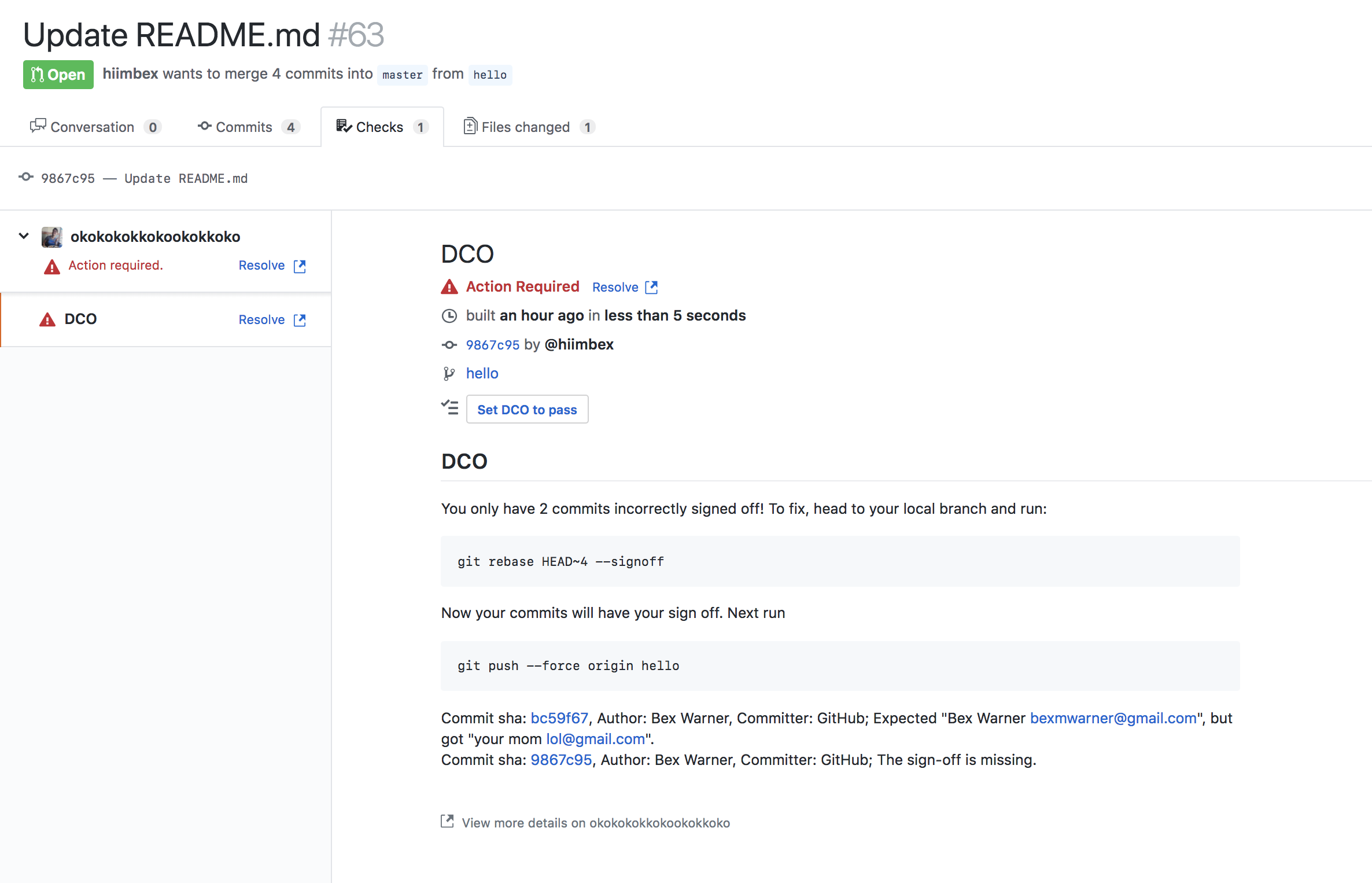Viewport: 1372px width, 883px height.
Task: Click the files changed icon on Files changed tab
Action: [x=469, y=127]
